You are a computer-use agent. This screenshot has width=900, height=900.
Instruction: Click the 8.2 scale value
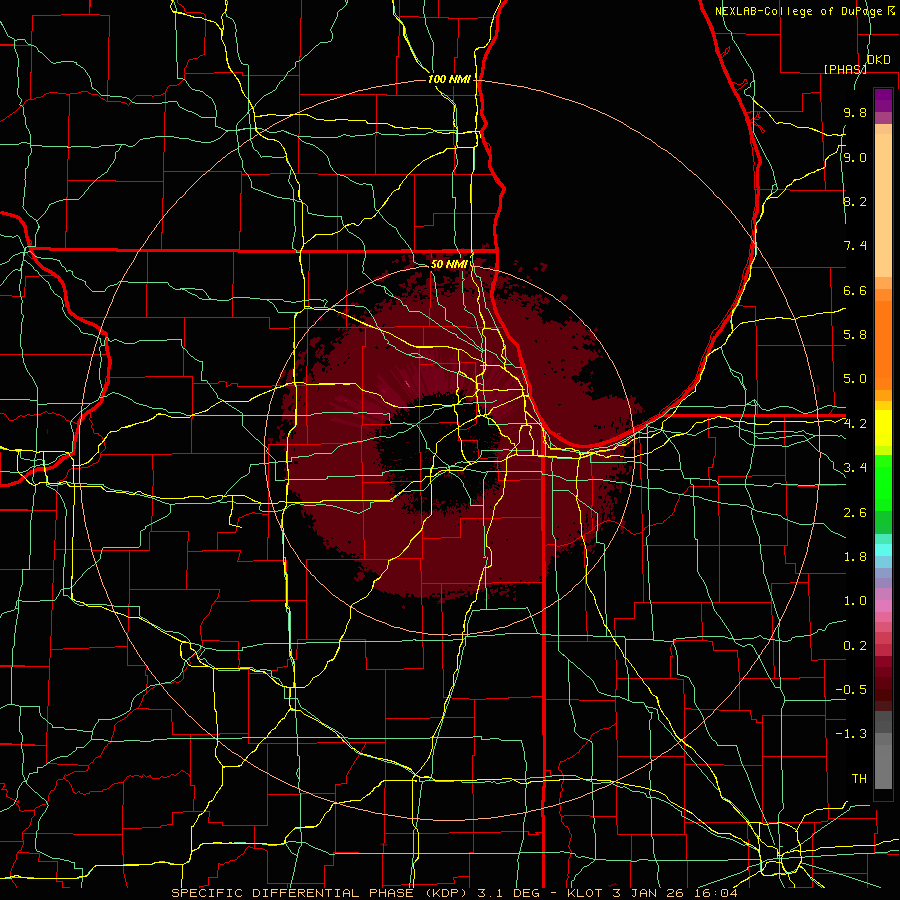point(855,201)
